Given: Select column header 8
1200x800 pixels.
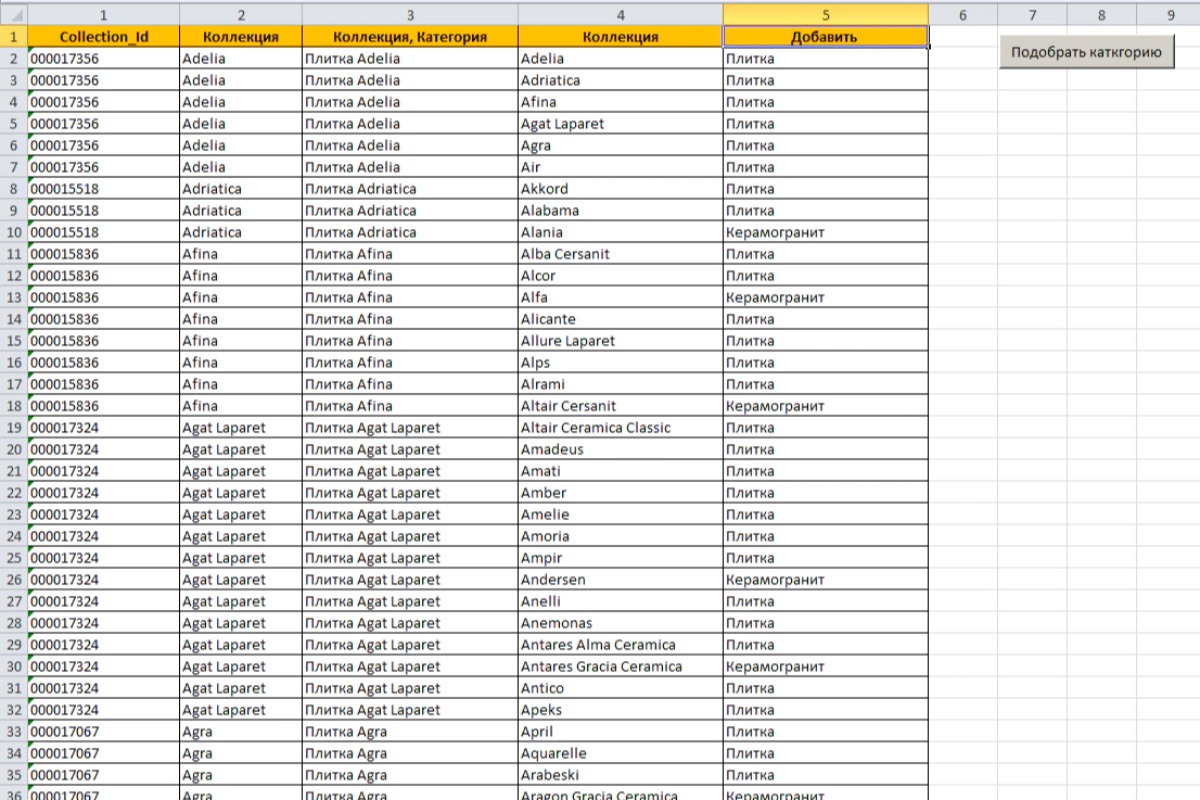Looking at the screenshot, I should [1101, 15].
